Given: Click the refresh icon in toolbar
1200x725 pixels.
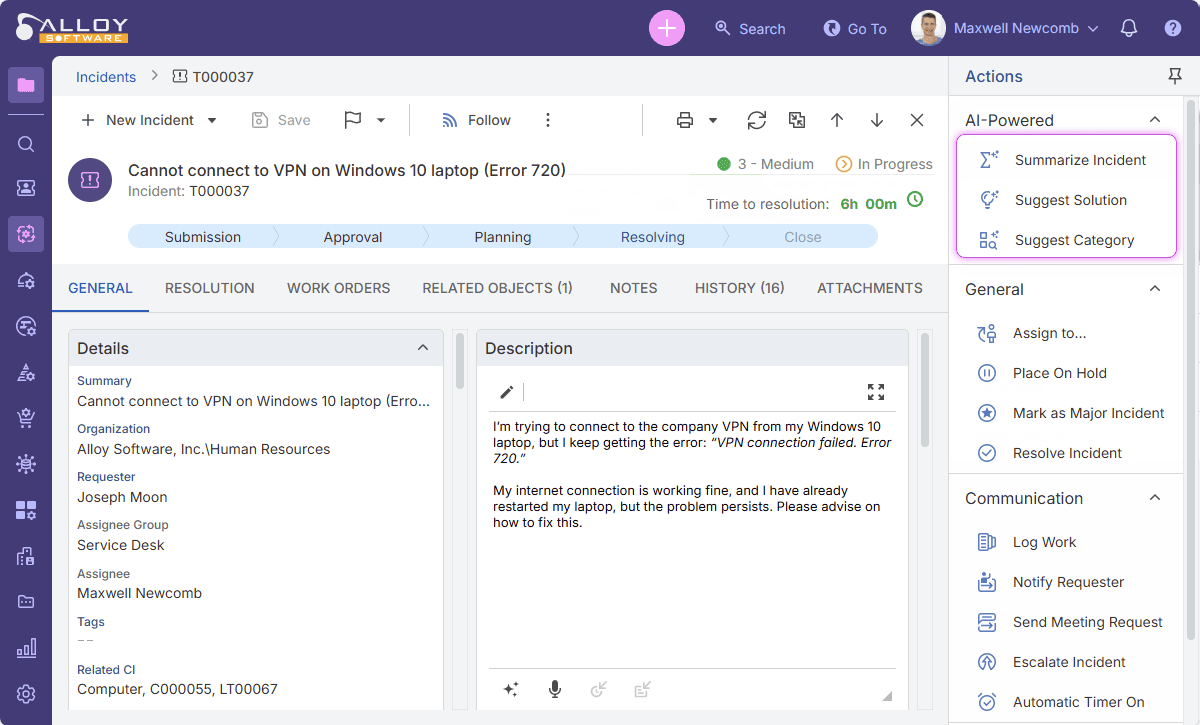Looking at the screenshot, I should point(757,120).
